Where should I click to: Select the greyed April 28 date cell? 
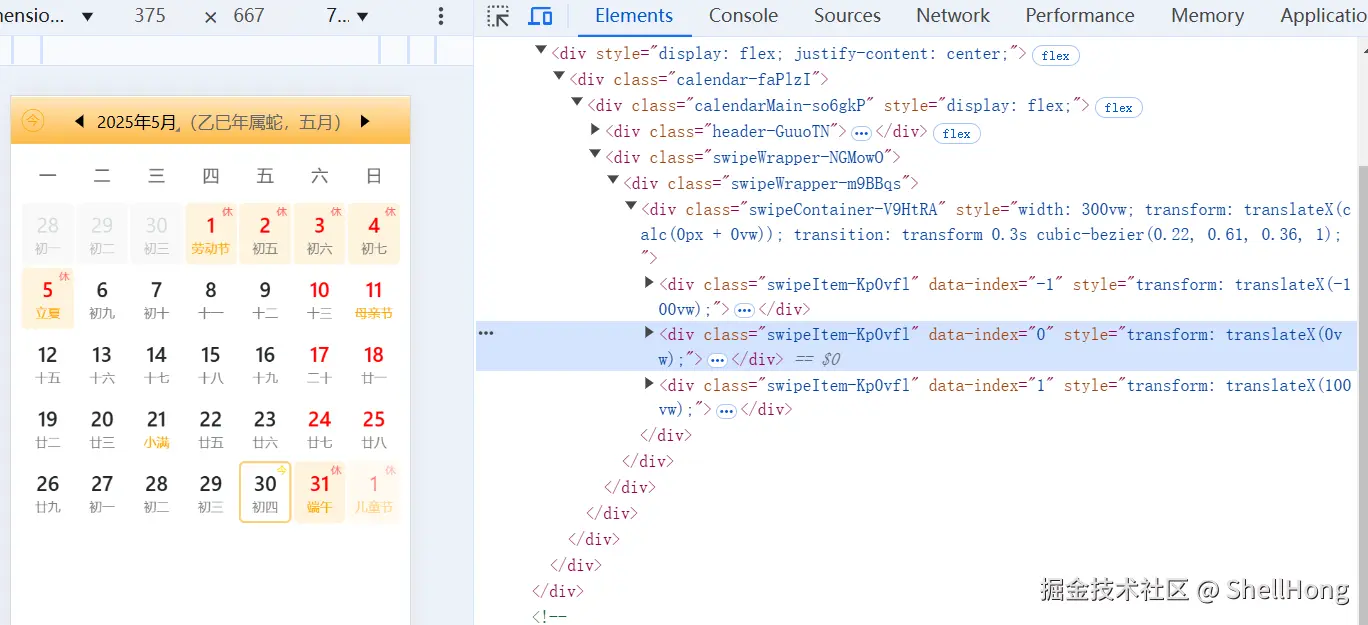pos(48,234)
